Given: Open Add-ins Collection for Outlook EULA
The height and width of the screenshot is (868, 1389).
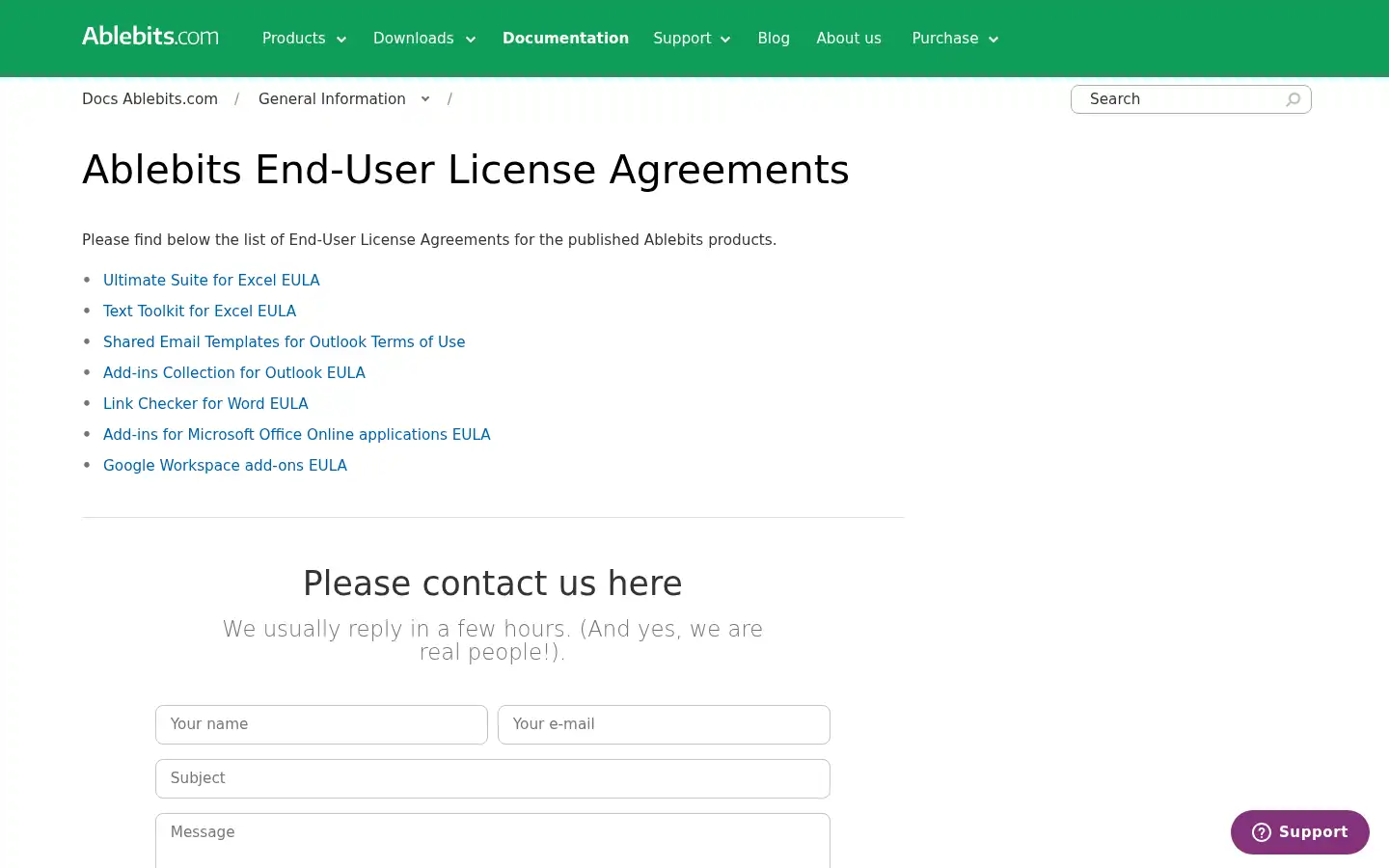Looking at the screenshot, I should point(234,373).
